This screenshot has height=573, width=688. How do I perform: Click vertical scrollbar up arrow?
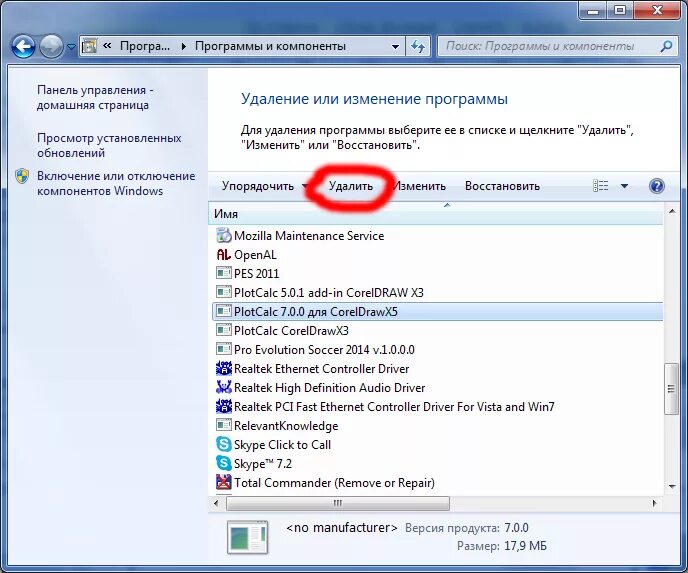pos(672,211)
